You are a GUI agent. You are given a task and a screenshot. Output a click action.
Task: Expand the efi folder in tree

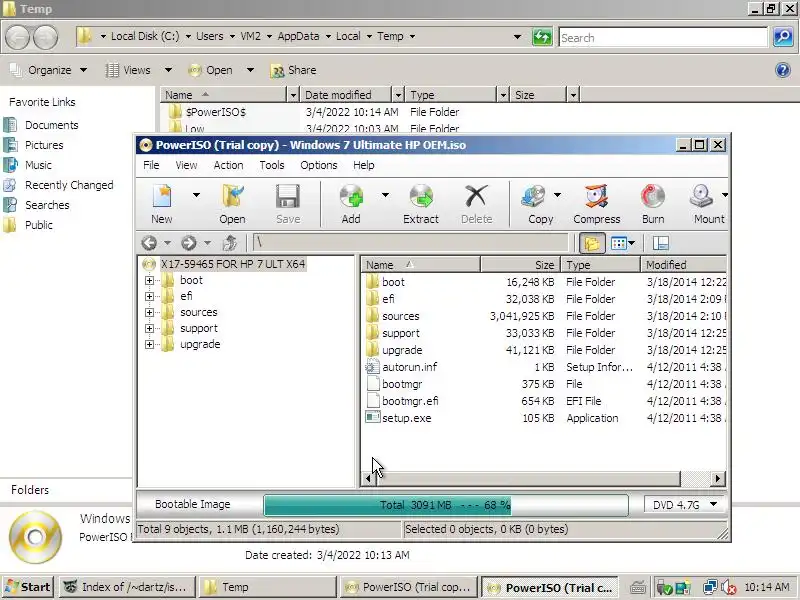tap(149, 296)
